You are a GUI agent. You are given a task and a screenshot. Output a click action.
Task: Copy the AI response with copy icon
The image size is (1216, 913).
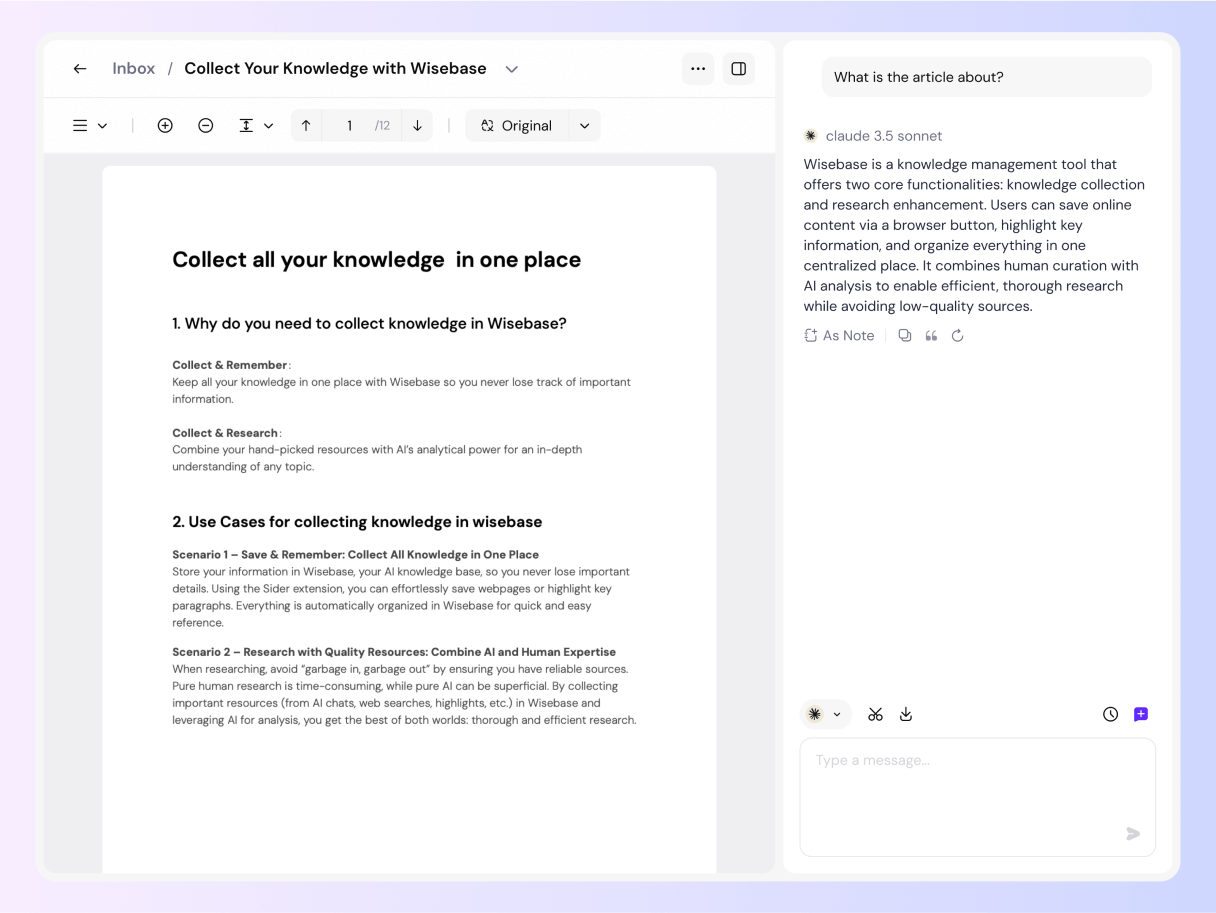point(905,336)
